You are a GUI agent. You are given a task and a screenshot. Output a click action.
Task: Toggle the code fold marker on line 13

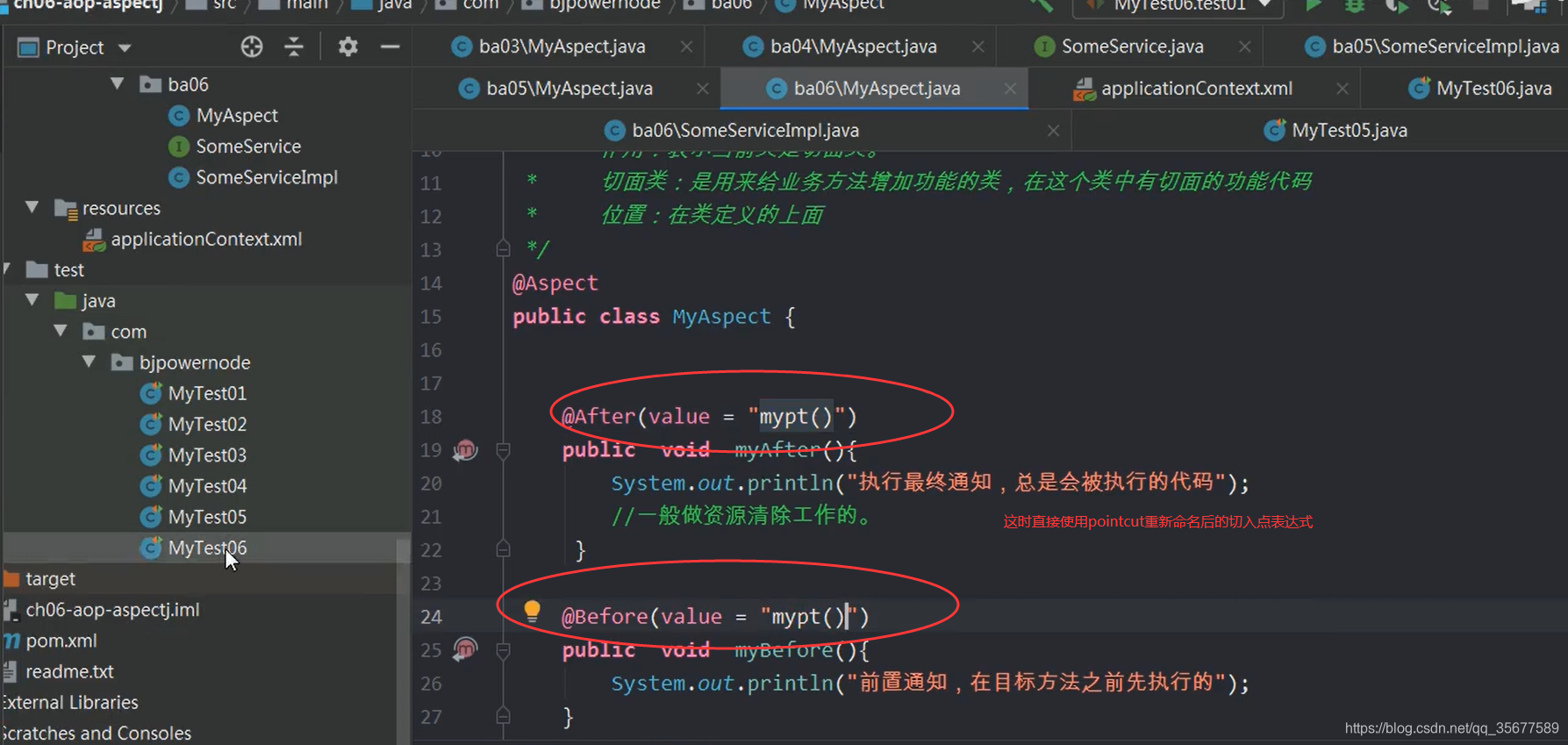503,249
